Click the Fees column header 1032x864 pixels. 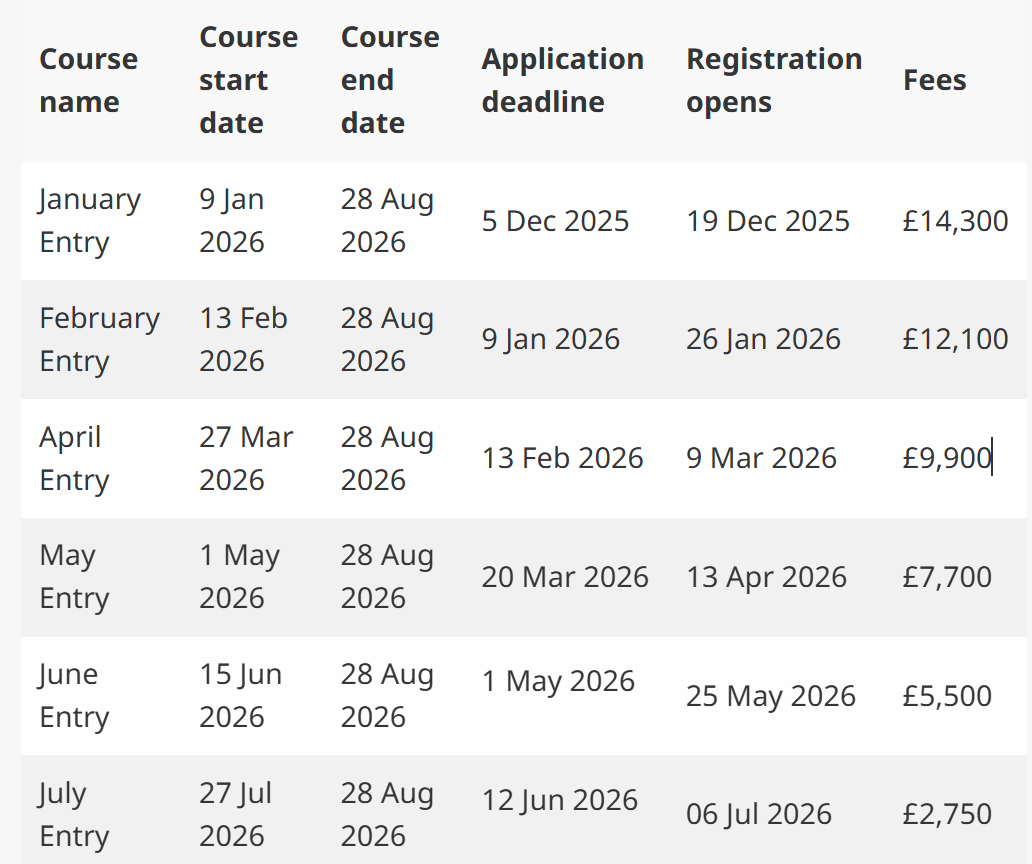coord(934,81)
